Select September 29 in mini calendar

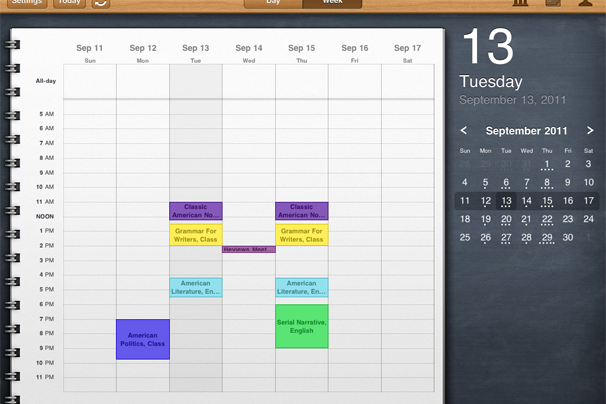coord(547,237)
